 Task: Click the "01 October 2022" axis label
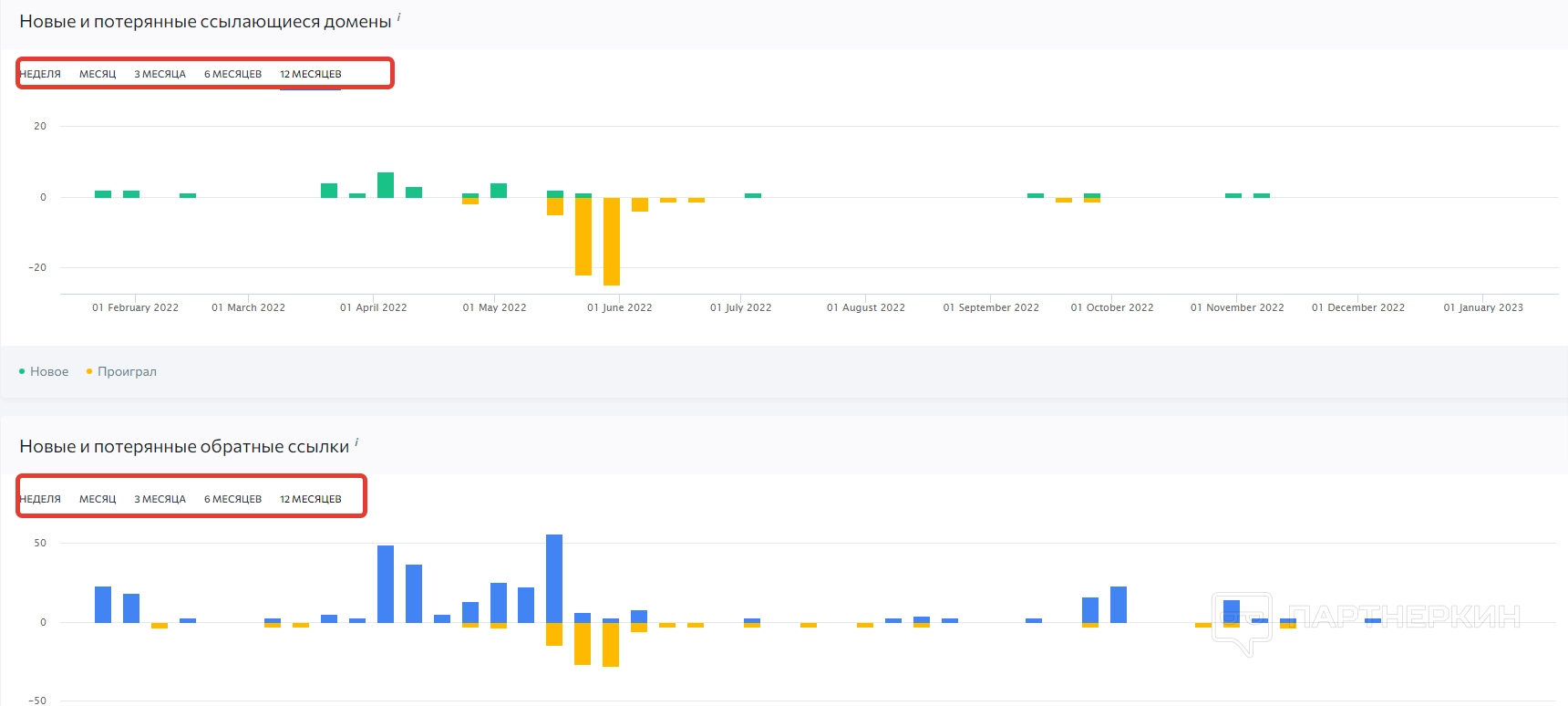(x=1112, y=307)
